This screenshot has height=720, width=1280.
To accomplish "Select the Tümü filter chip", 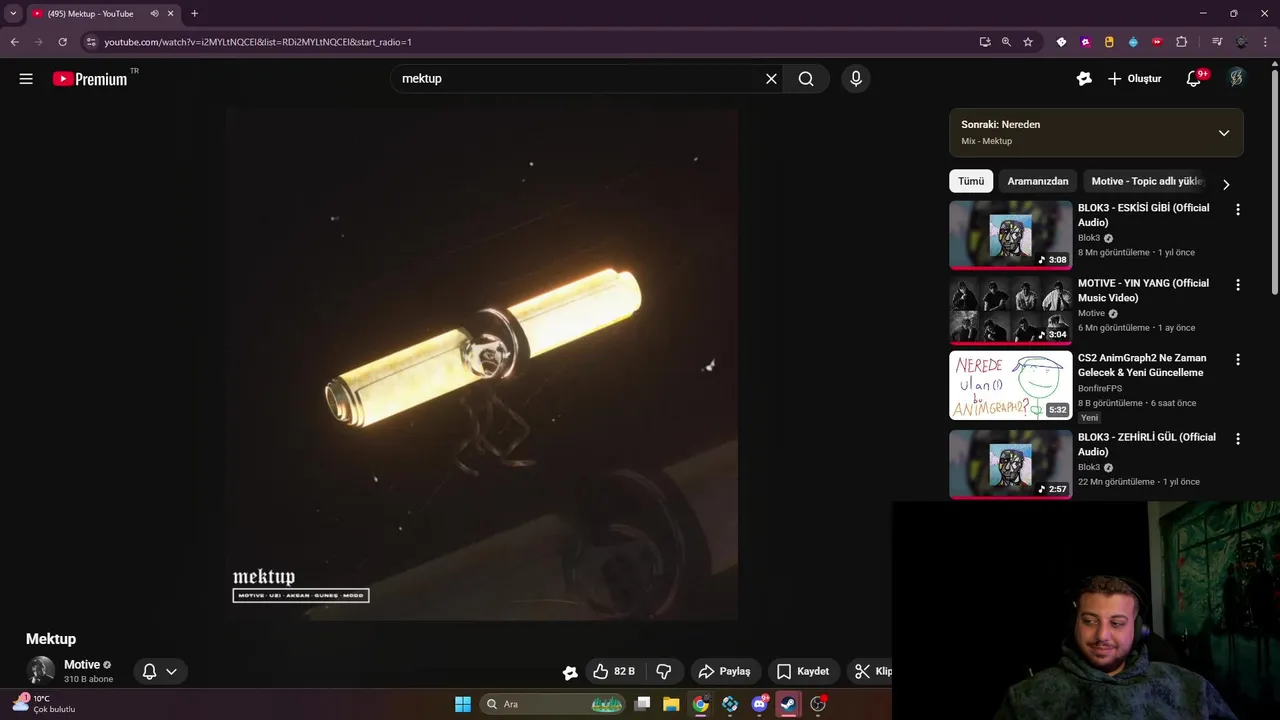I will (x=971, y=181).
